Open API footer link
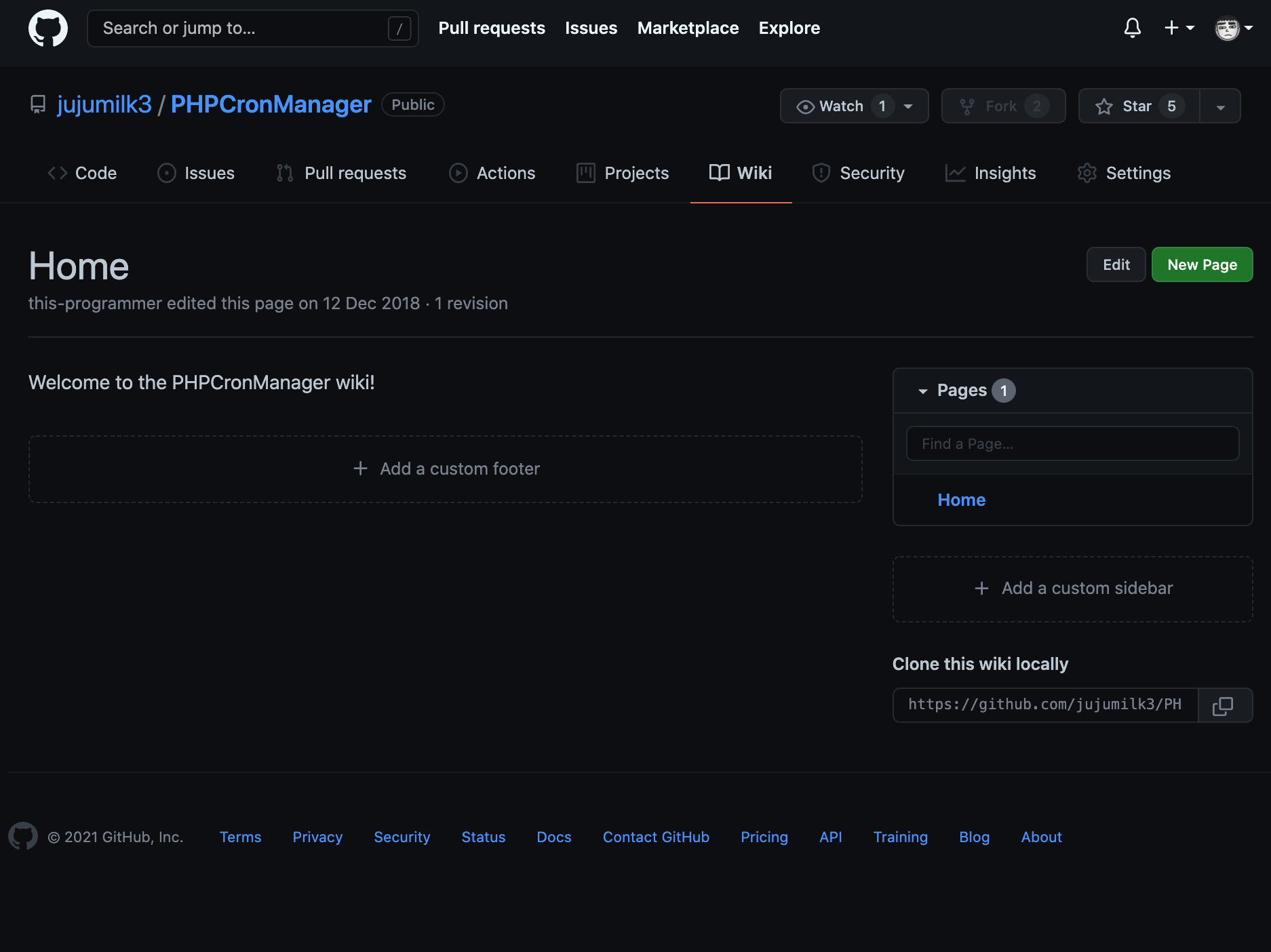This screenshot has width=1271, height=952. pos(831,837)
